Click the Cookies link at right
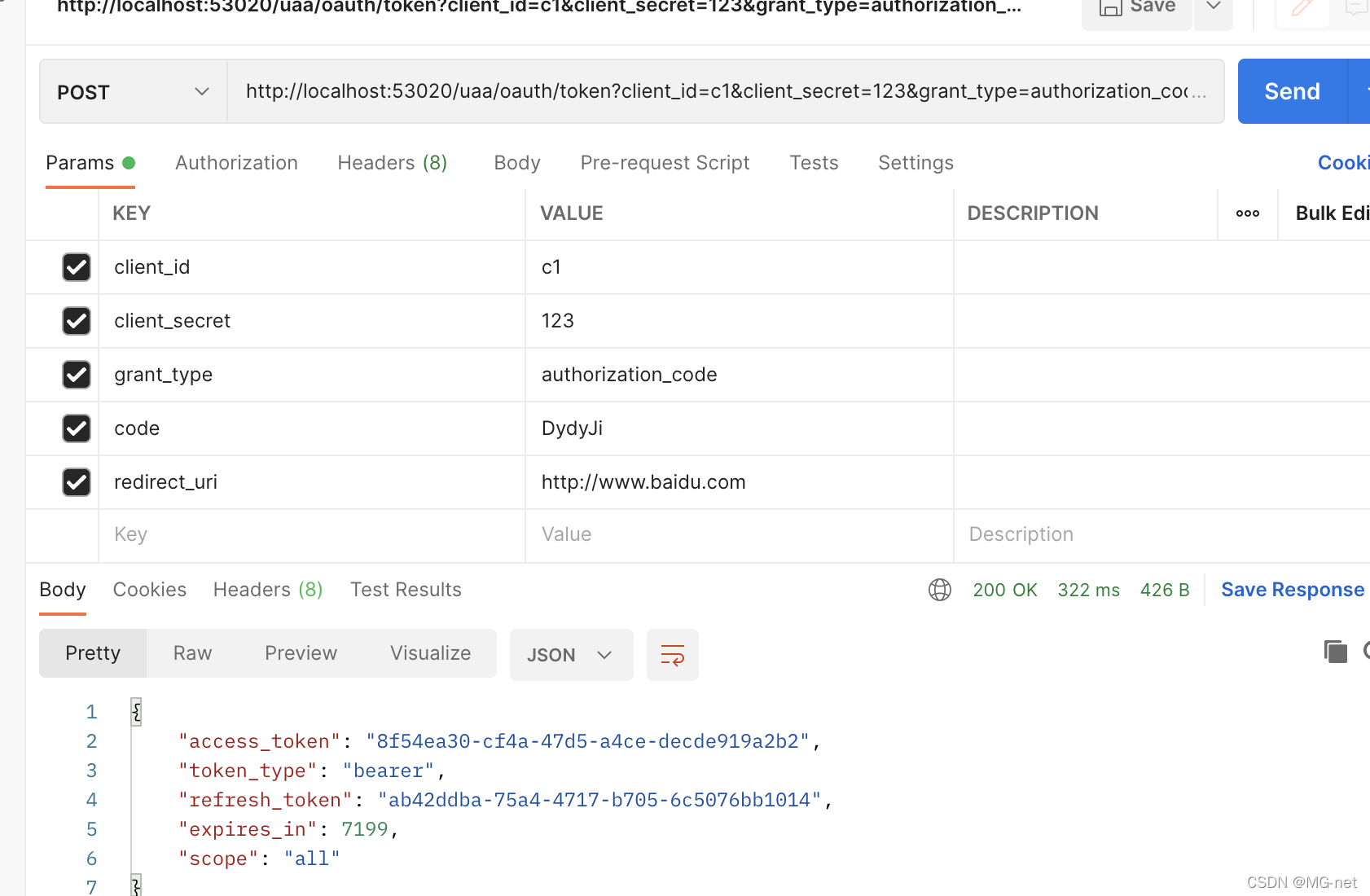Viewport: 1370px width, 896px height. pos(1343,163)
